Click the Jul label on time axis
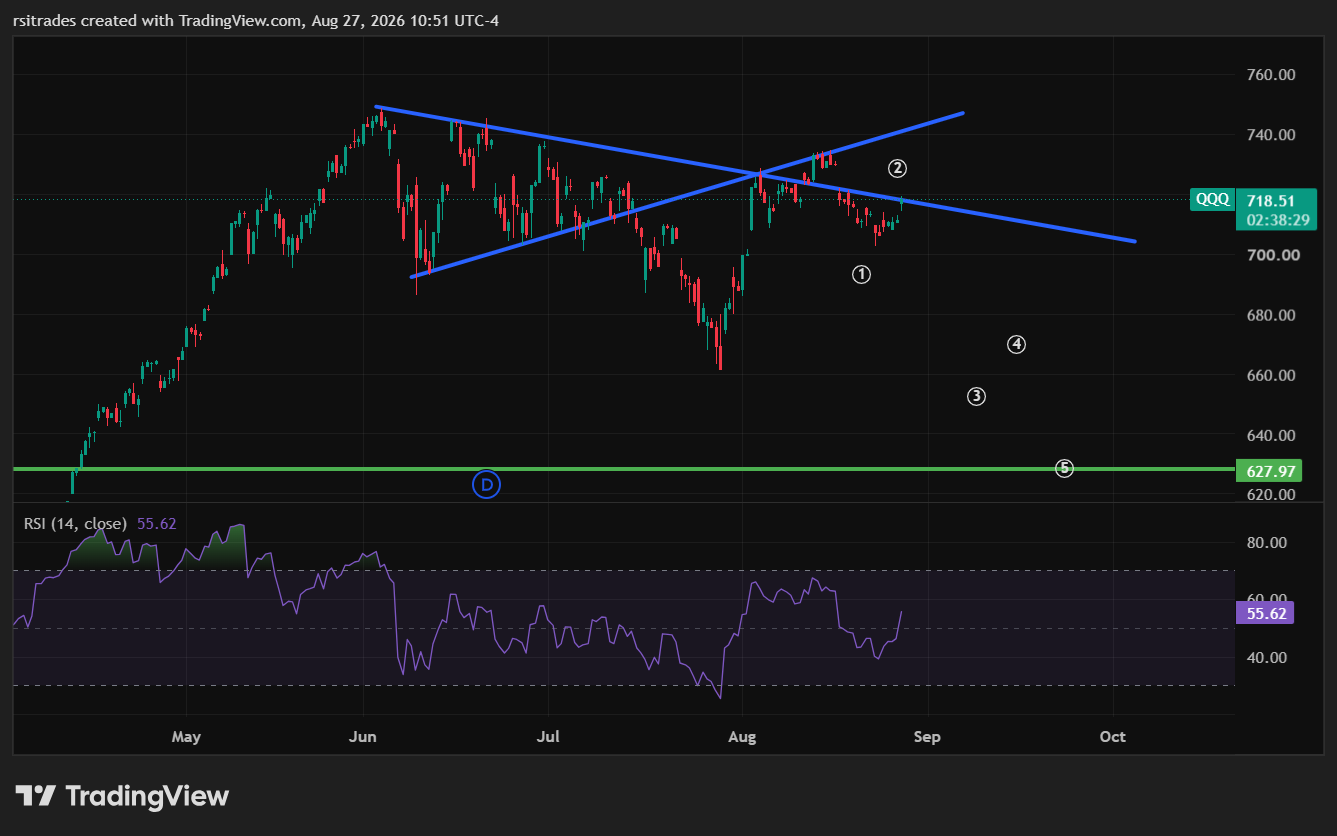The height and width of the screenshot is (836, 1337). (x=548, y=737)
